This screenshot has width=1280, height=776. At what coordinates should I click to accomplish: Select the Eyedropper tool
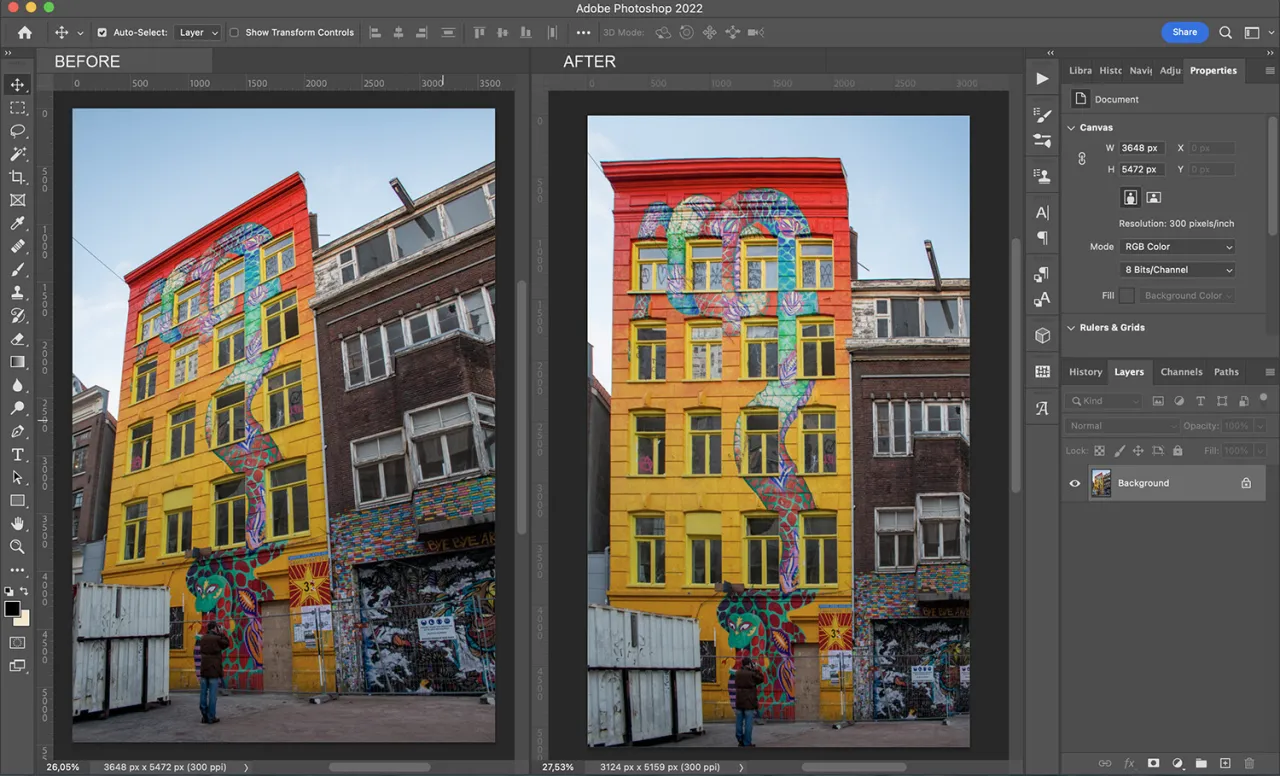[x=17, y=223]
